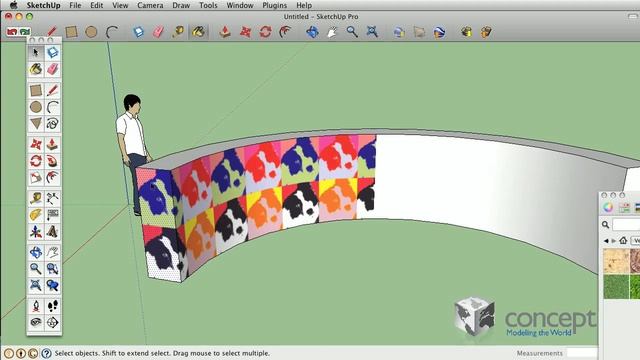
Task: Select Line pencil tool in floating palette
Action: point(53,90)
